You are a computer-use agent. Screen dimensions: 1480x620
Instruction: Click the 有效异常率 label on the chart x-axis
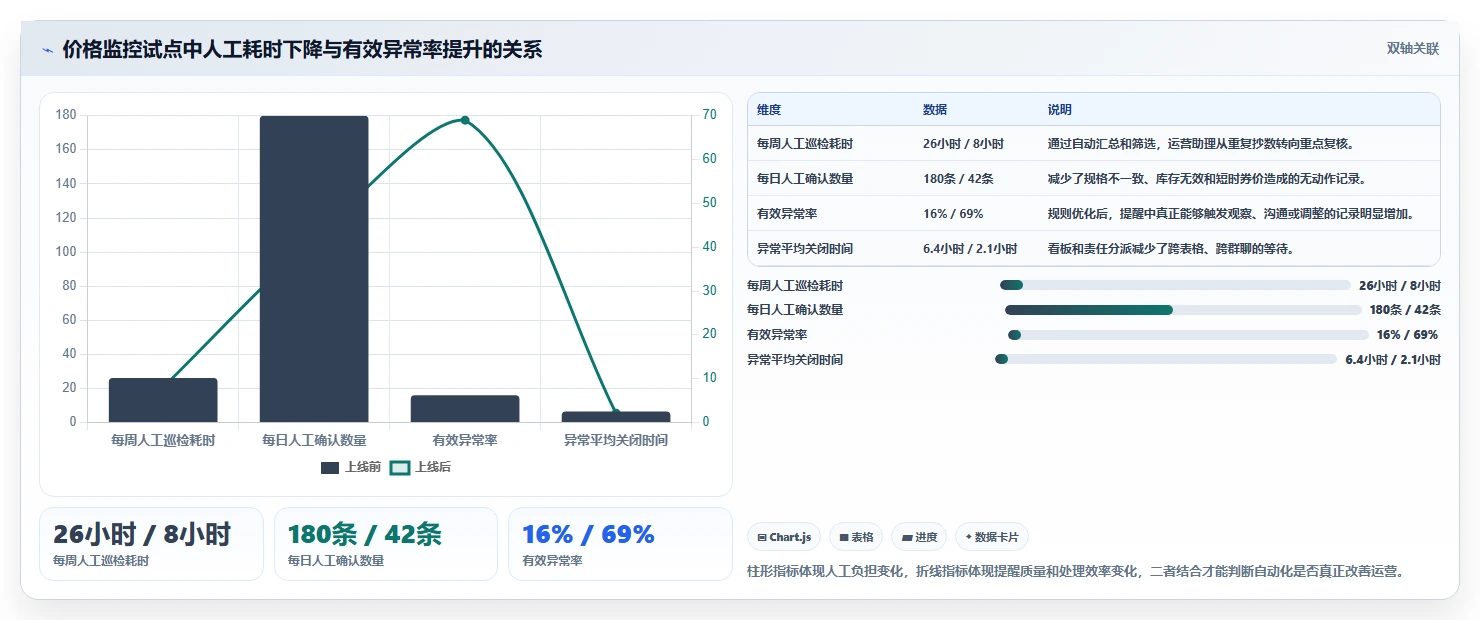[465, 440]
